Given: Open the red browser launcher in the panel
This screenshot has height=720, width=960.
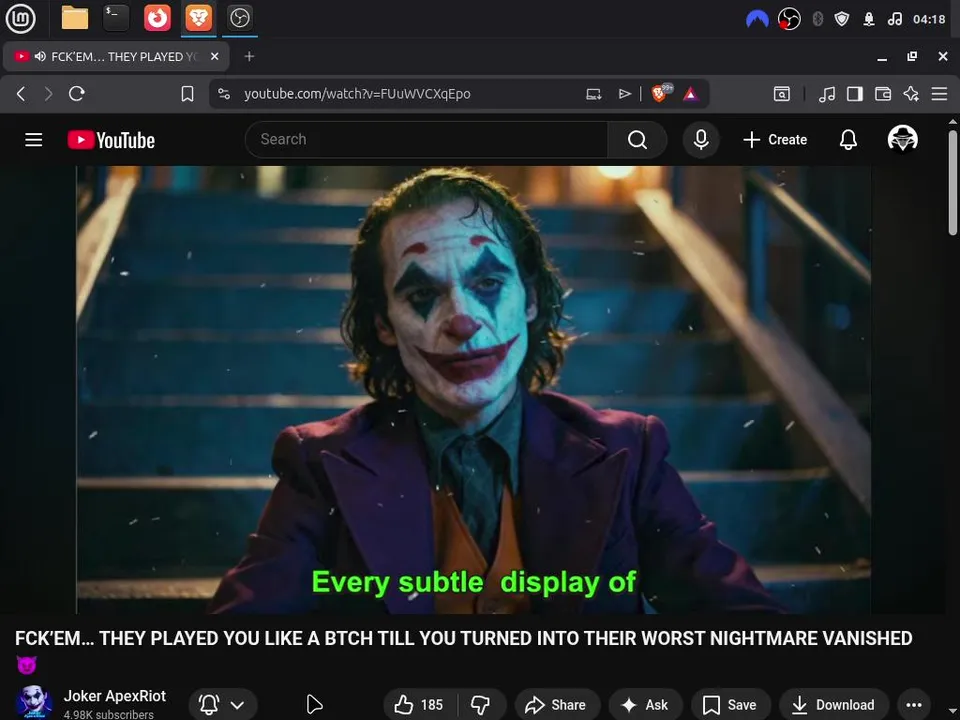Looking at the screenshot, I should point(157,18).
